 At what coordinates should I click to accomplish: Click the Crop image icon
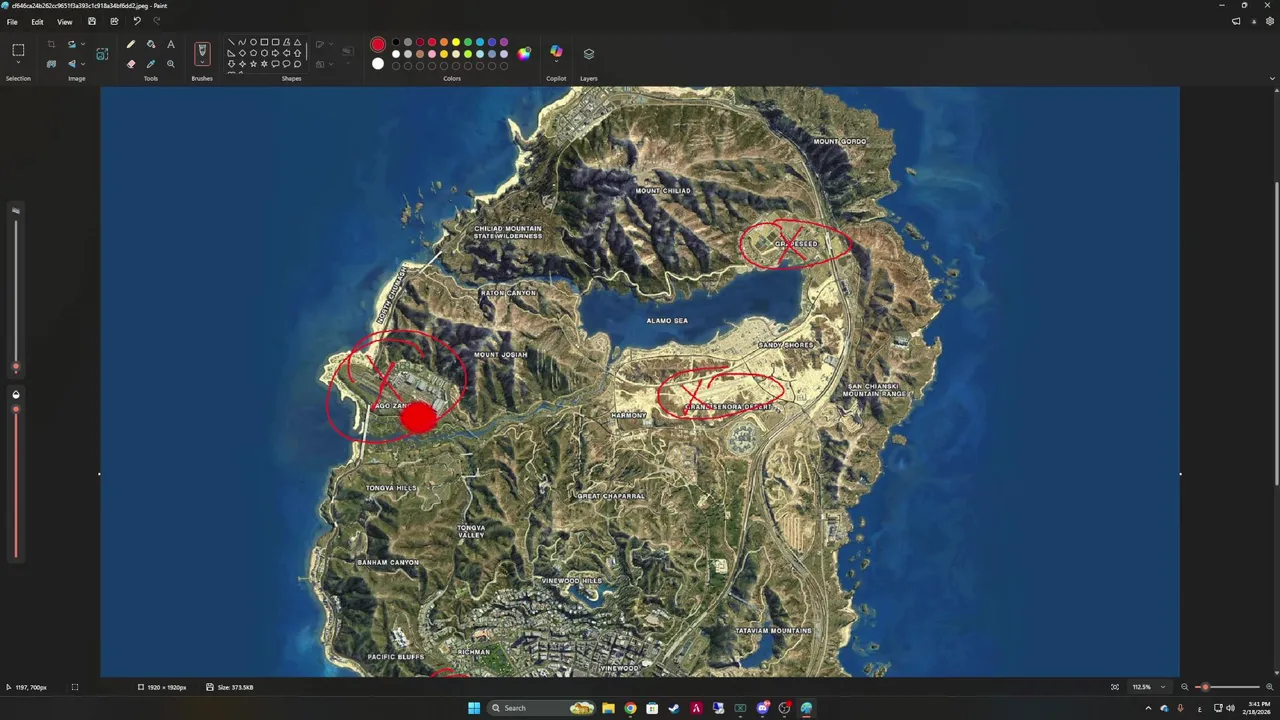pyautogui.click(x=51, y=44)
